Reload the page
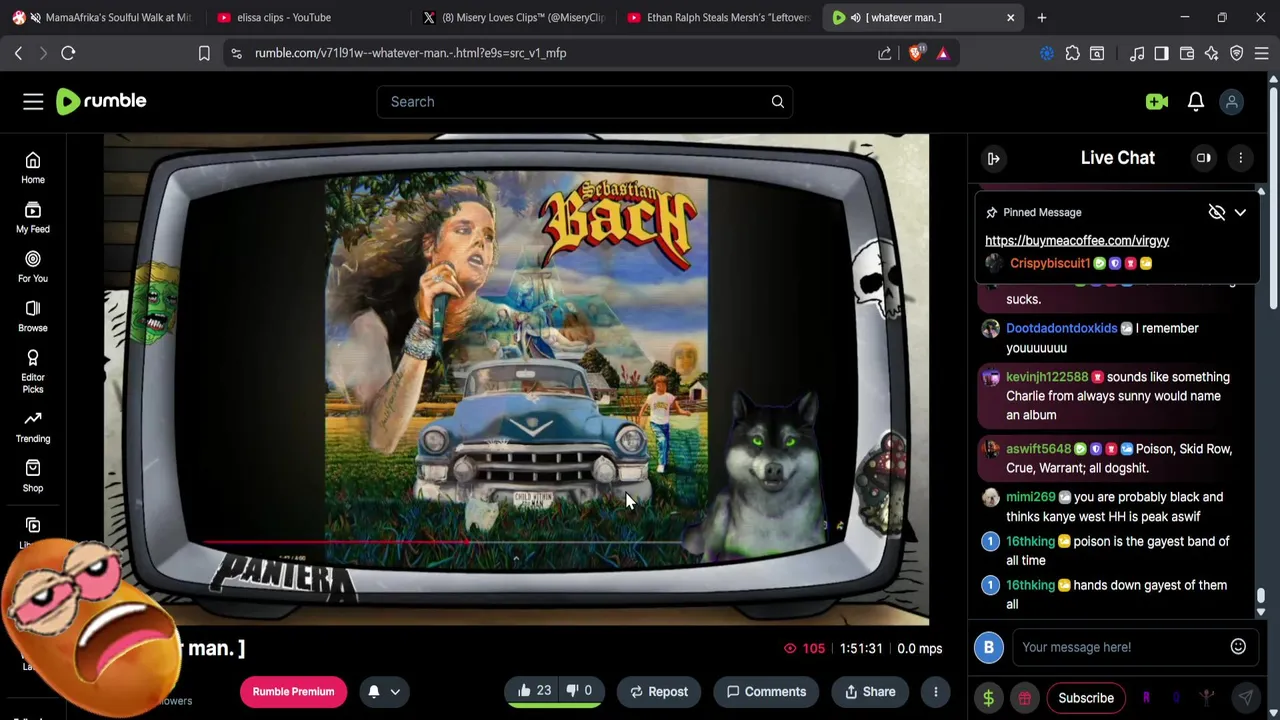Screen dimensions: 1280x720 (x=68, y=53)
